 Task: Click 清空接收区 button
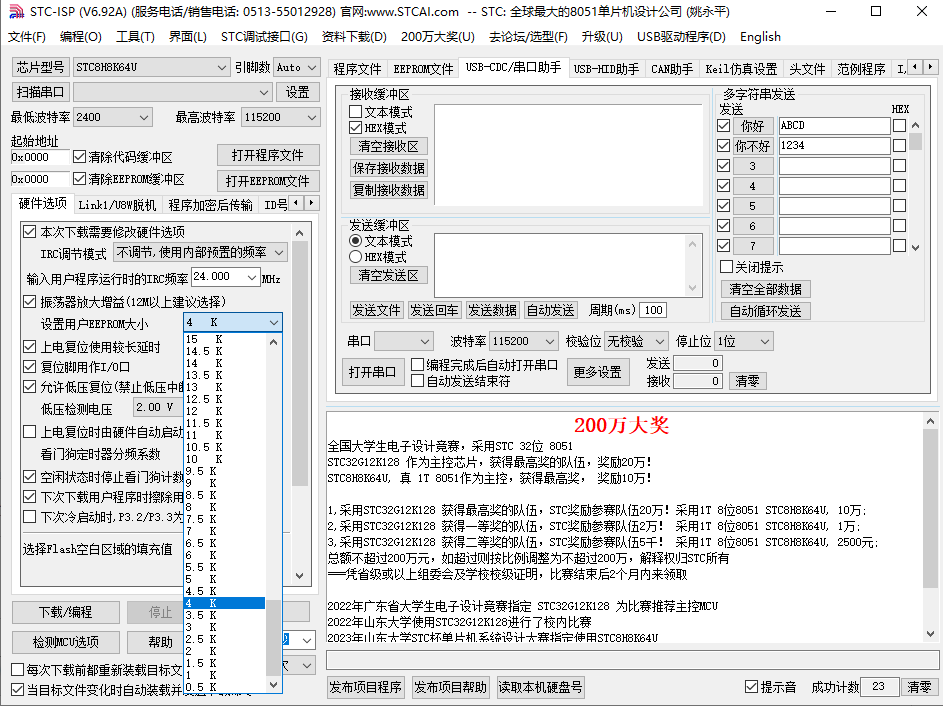click(x=389, y=146)
